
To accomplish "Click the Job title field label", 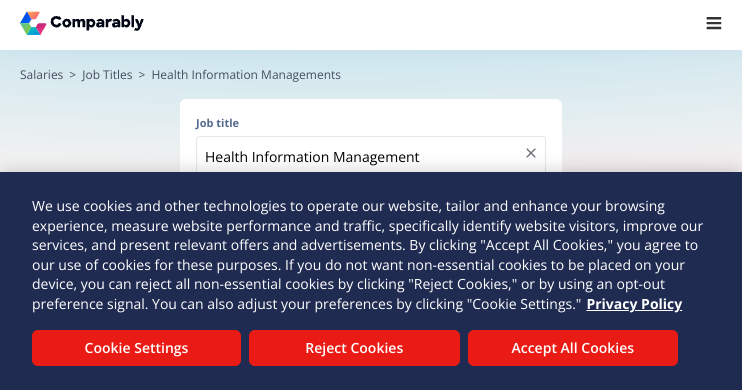I will point(217,123).
